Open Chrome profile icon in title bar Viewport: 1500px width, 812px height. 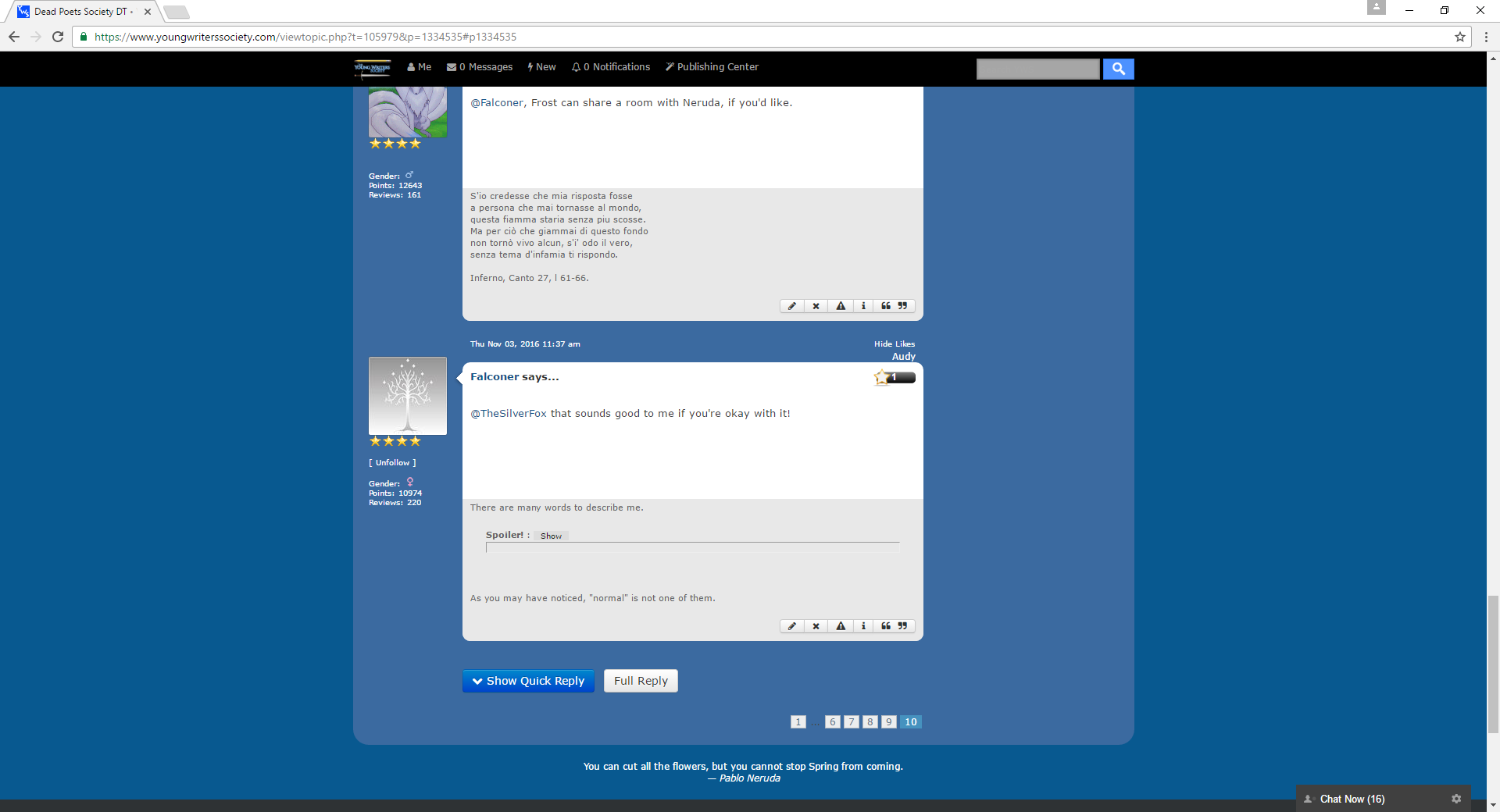point(1376,7)
